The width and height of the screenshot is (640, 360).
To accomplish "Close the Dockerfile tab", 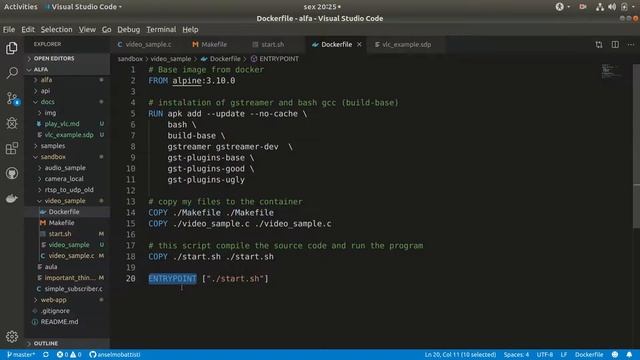I will (x=359, y=44).
